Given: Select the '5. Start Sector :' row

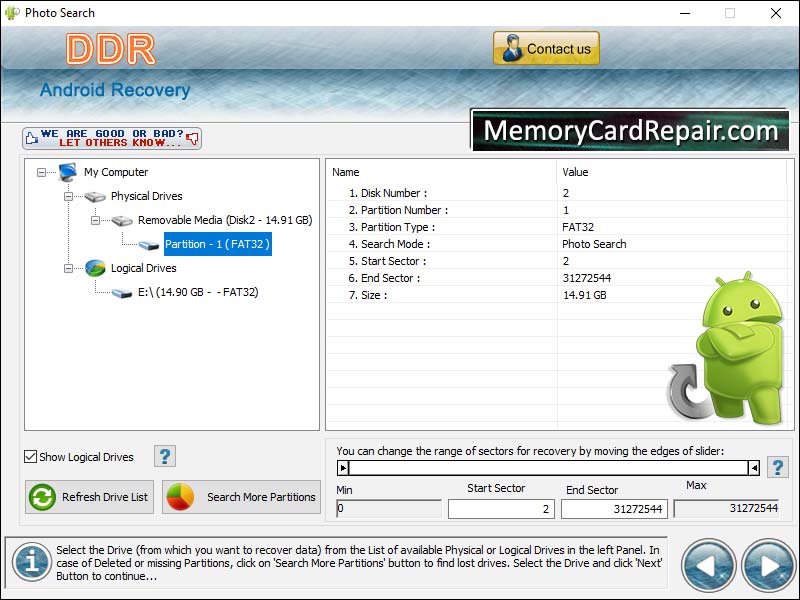Looking at the screenshot, I should [x=558, y=261].
